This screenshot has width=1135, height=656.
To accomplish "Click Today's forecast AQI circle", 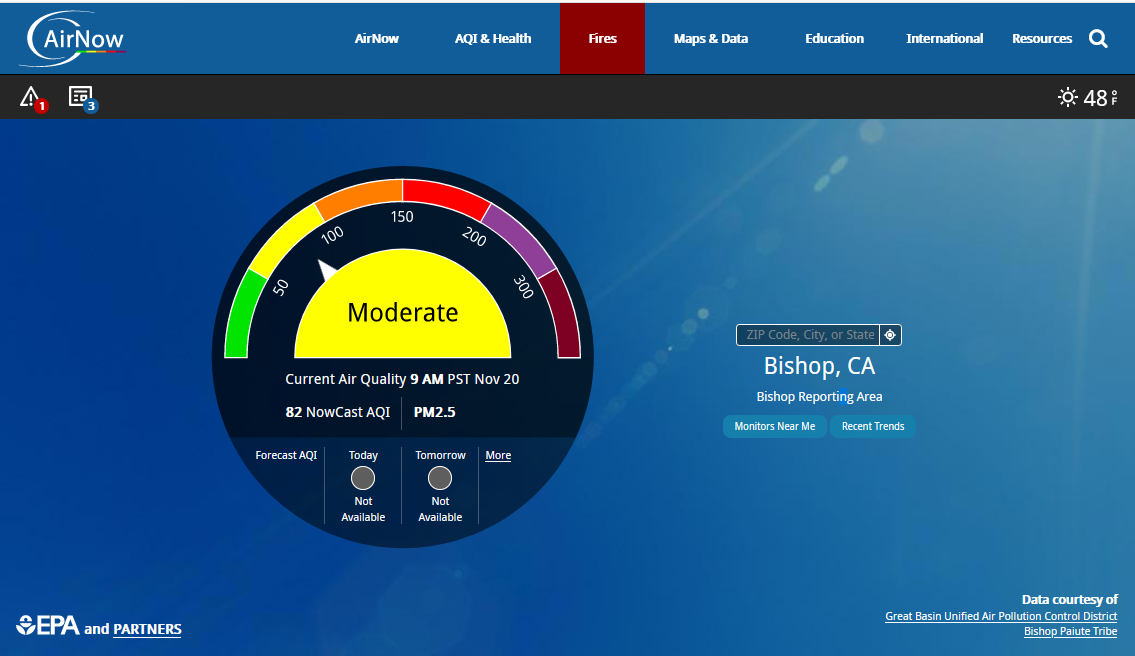I will click(x=363, y=478).
